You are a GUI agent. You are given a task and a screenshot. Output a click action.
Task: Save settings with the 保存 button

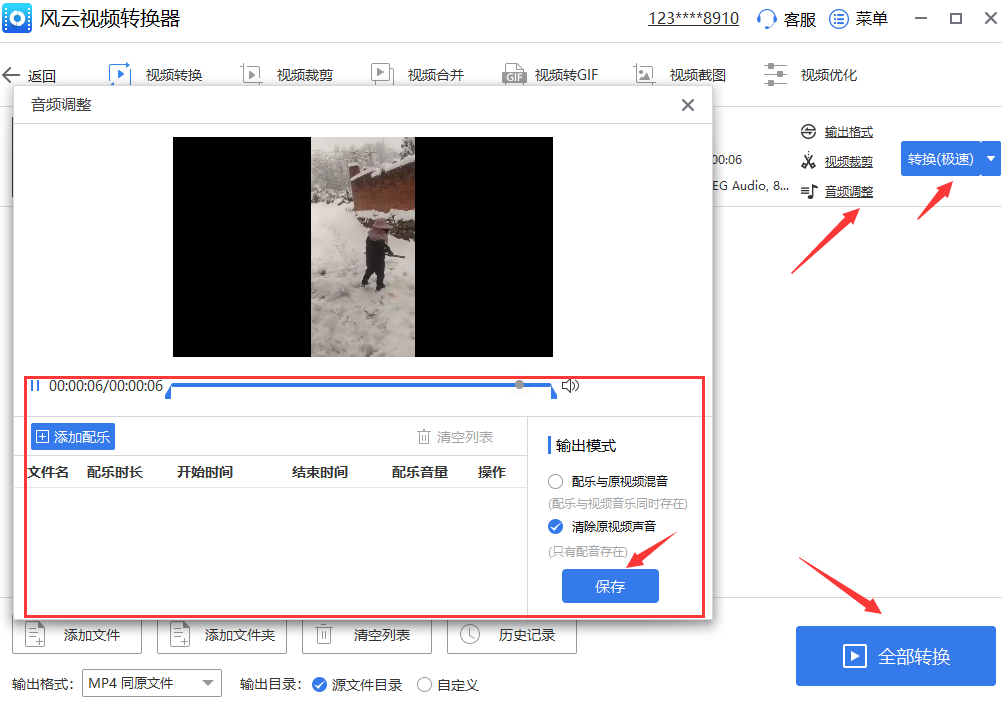[610, 586]
